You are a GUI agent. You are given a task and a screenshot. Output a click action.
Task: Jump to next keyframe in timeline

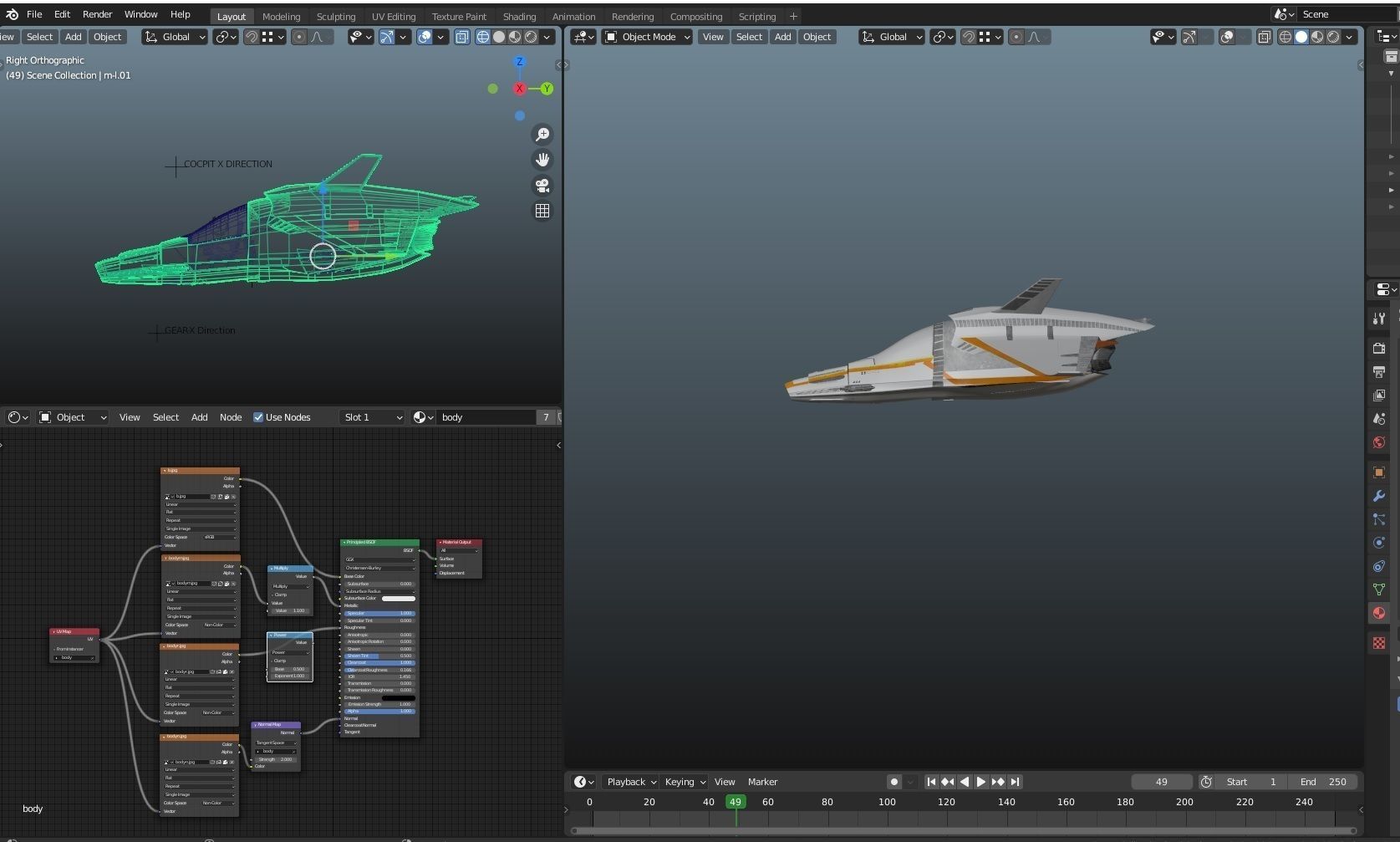(998, 782)
